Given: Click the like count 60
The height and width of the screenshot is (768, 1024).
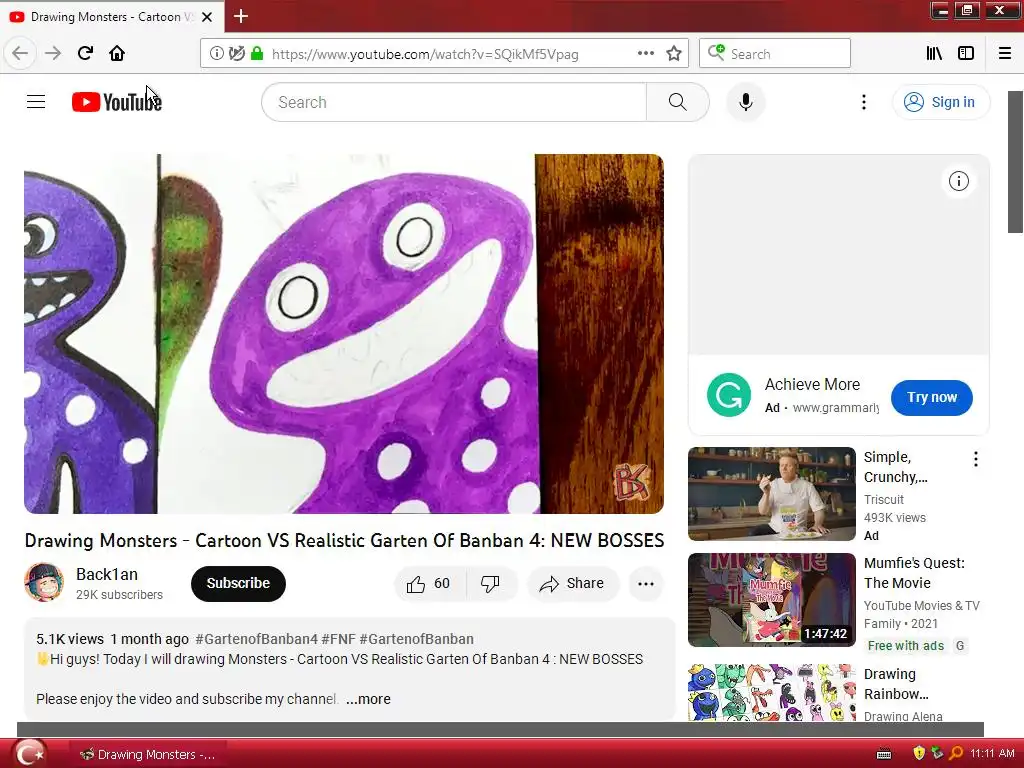Looking at the screenshot, I should [x=441, y=583].
